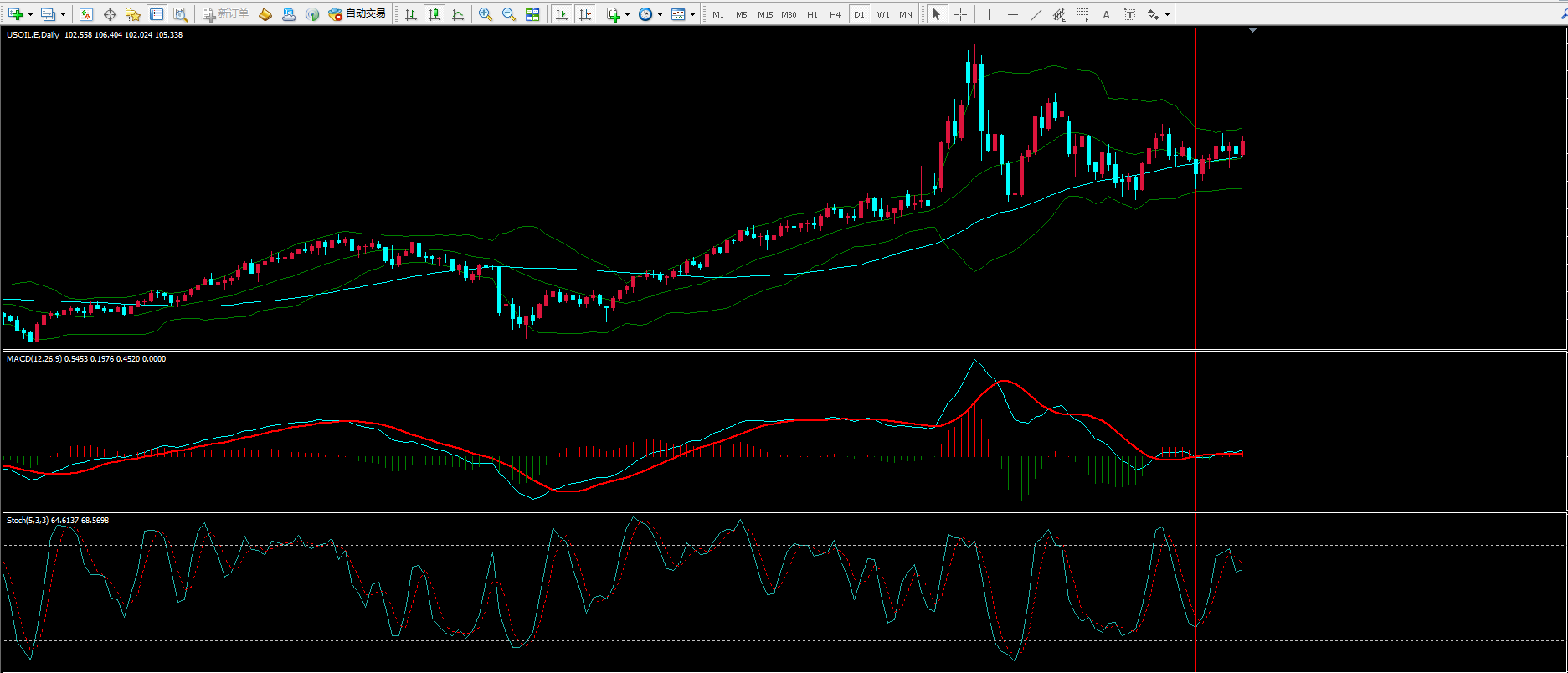Expand the arrows objects dropdown
This screenshot has height=673, width=1568.
[x=1167, y=14]
